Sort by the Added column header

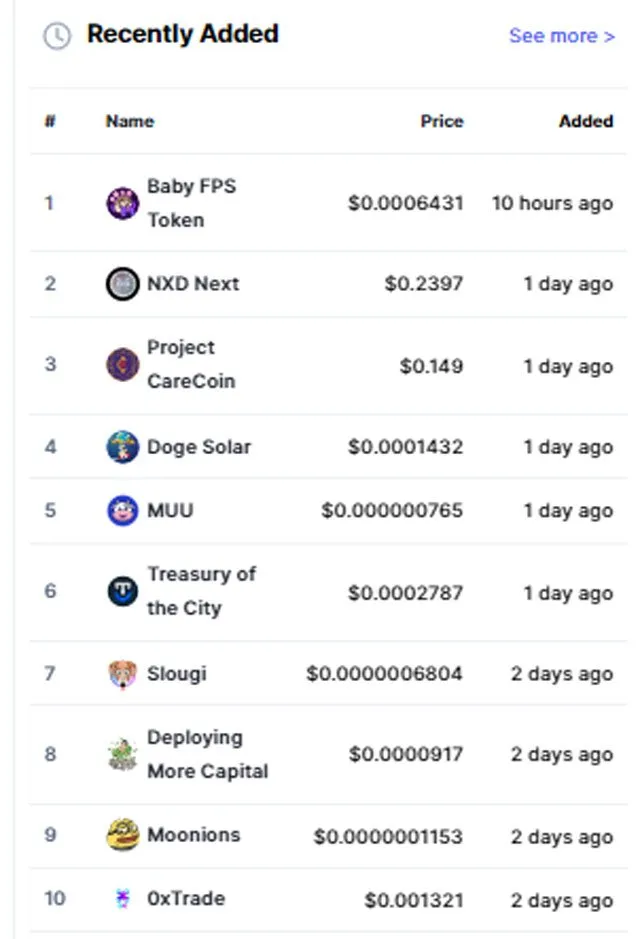[586, 121]
